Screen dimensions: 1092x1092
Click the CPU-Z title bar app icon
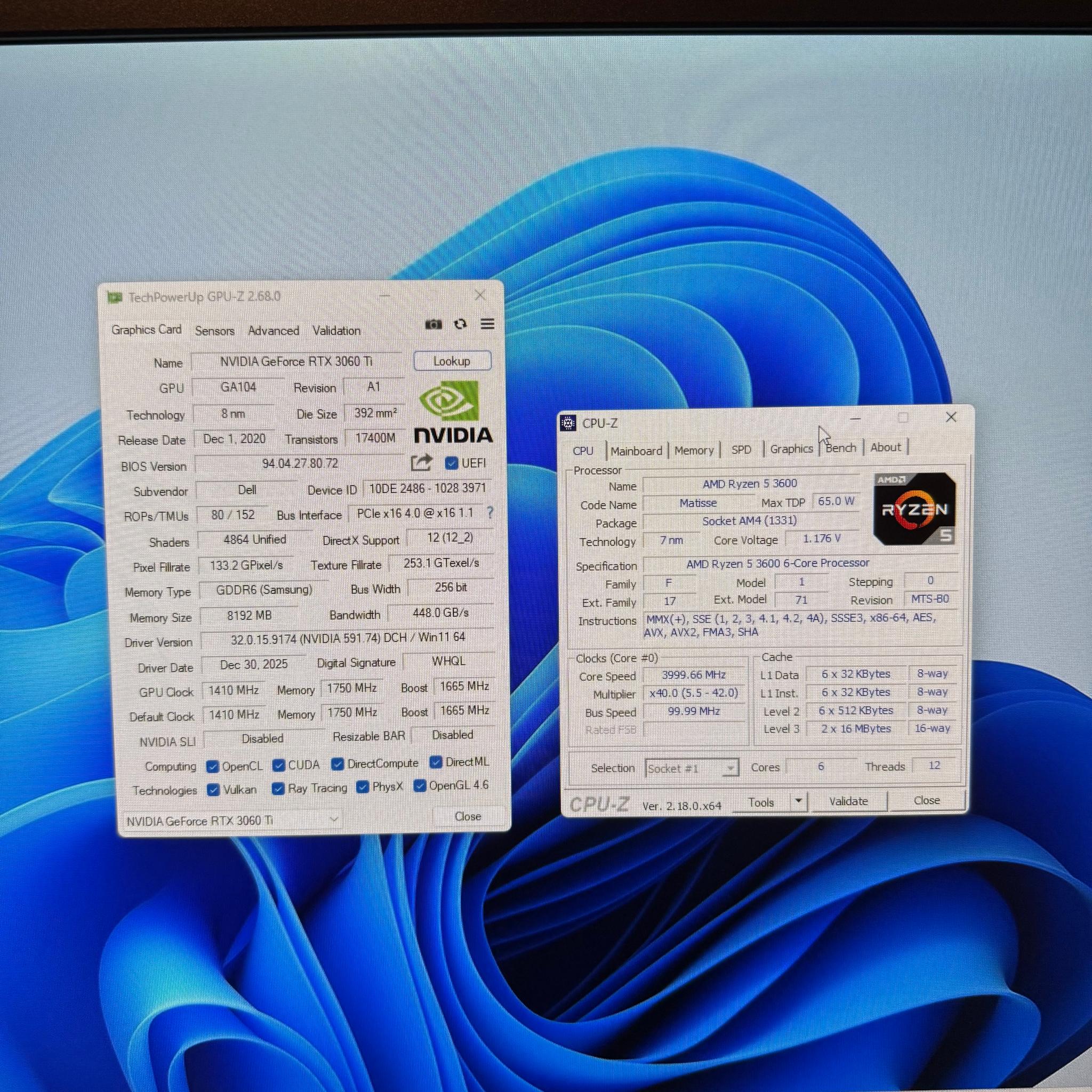pos(568,423)
